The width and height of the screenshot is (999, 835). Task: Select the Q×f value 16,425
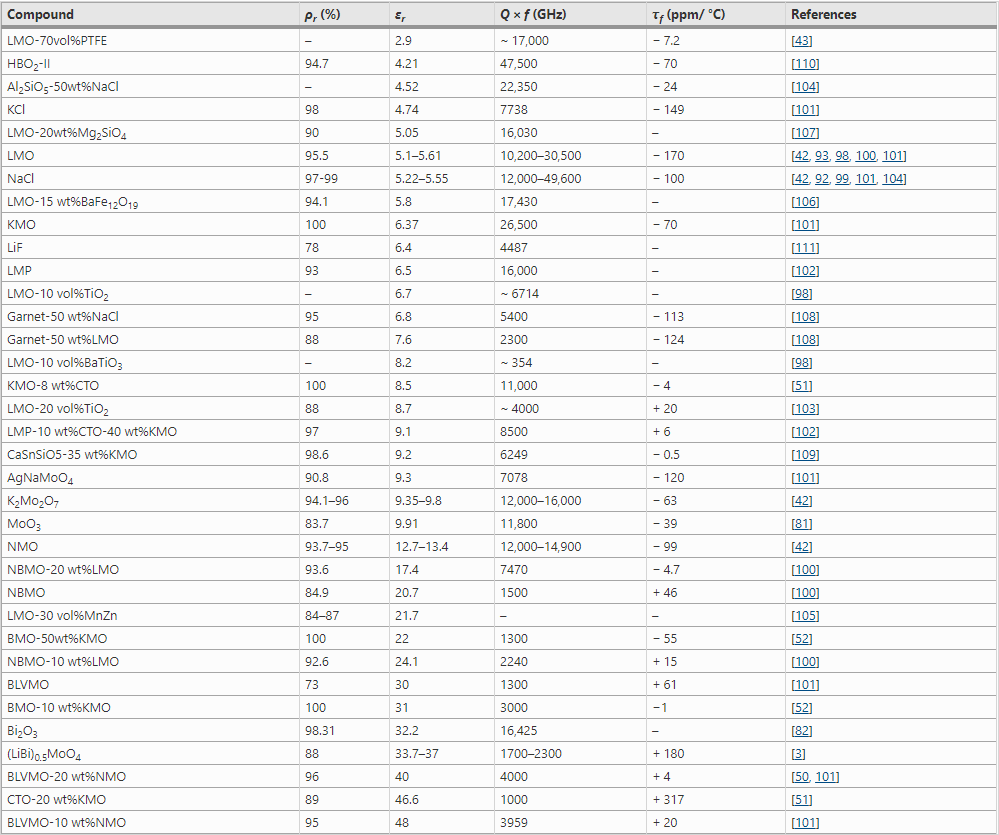(519, 731)
